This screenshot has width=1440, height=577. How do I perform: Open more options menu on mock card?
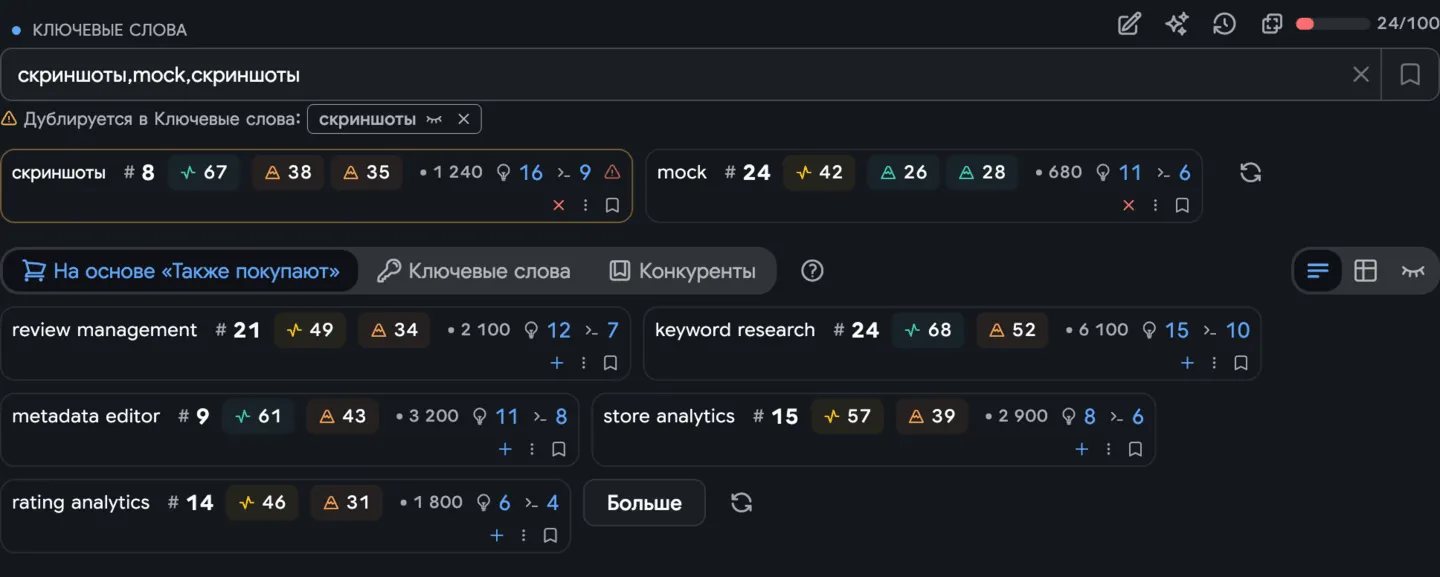click(x=1156, y=205)
